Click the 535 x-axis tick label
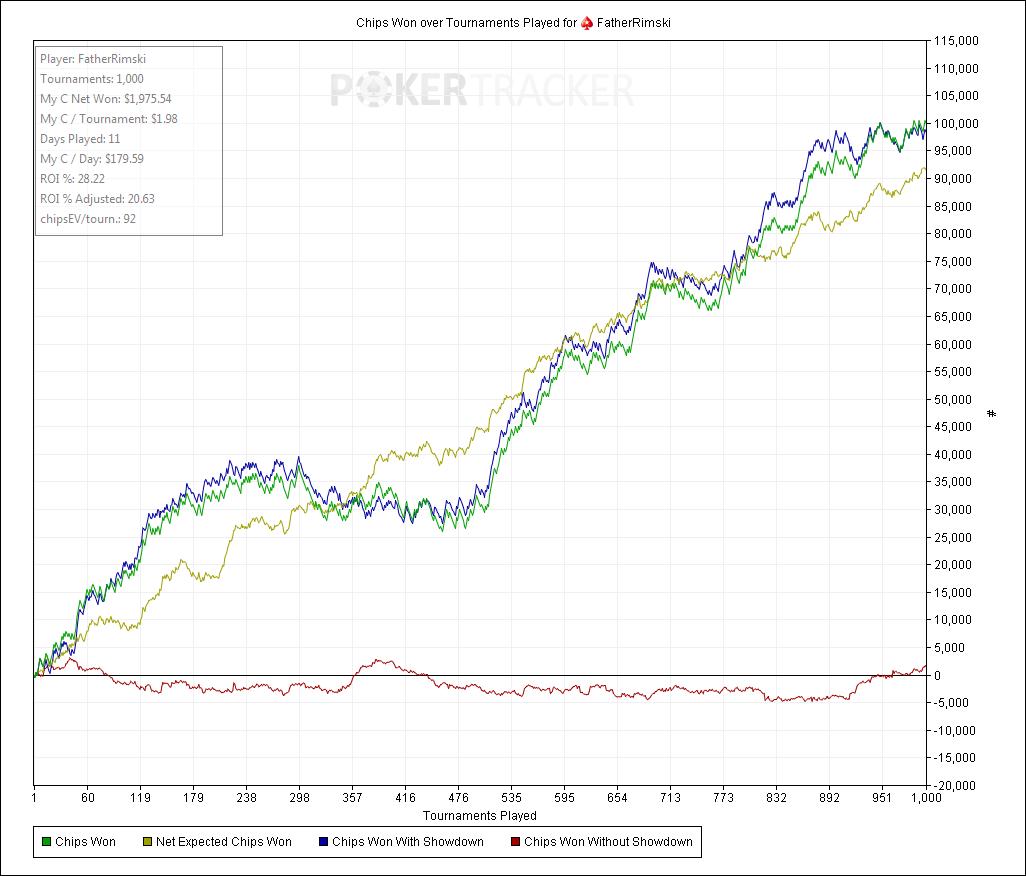 (x=511, y=798)
